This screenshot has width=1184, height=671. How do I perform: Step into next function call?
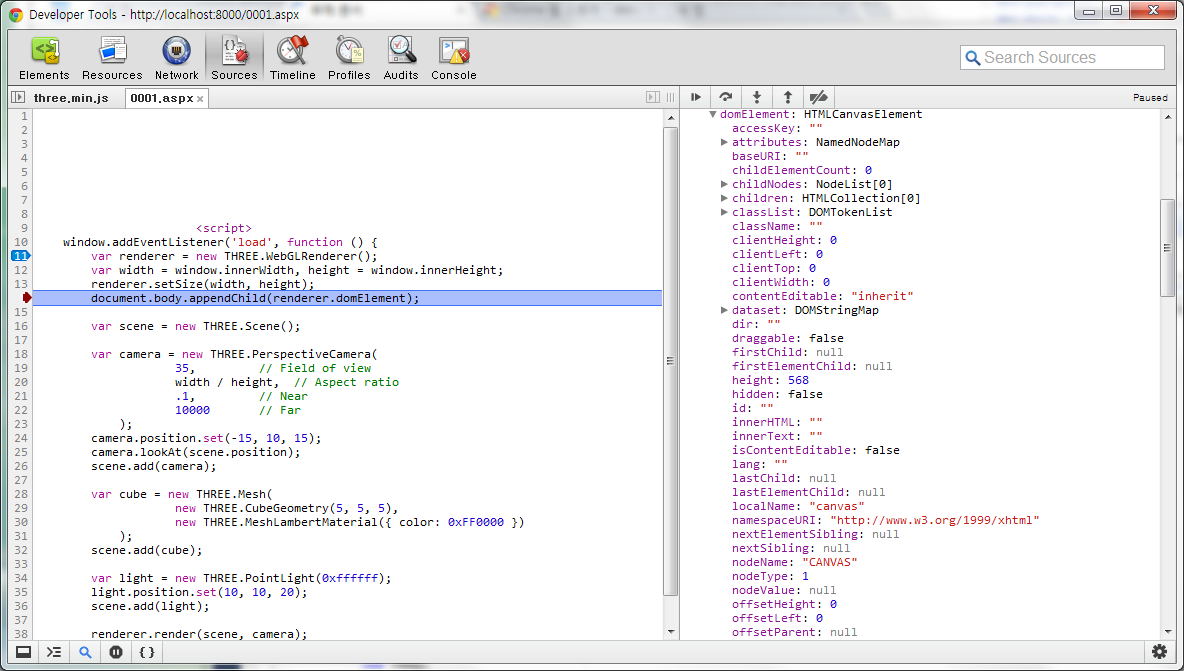tap(757, 97)
